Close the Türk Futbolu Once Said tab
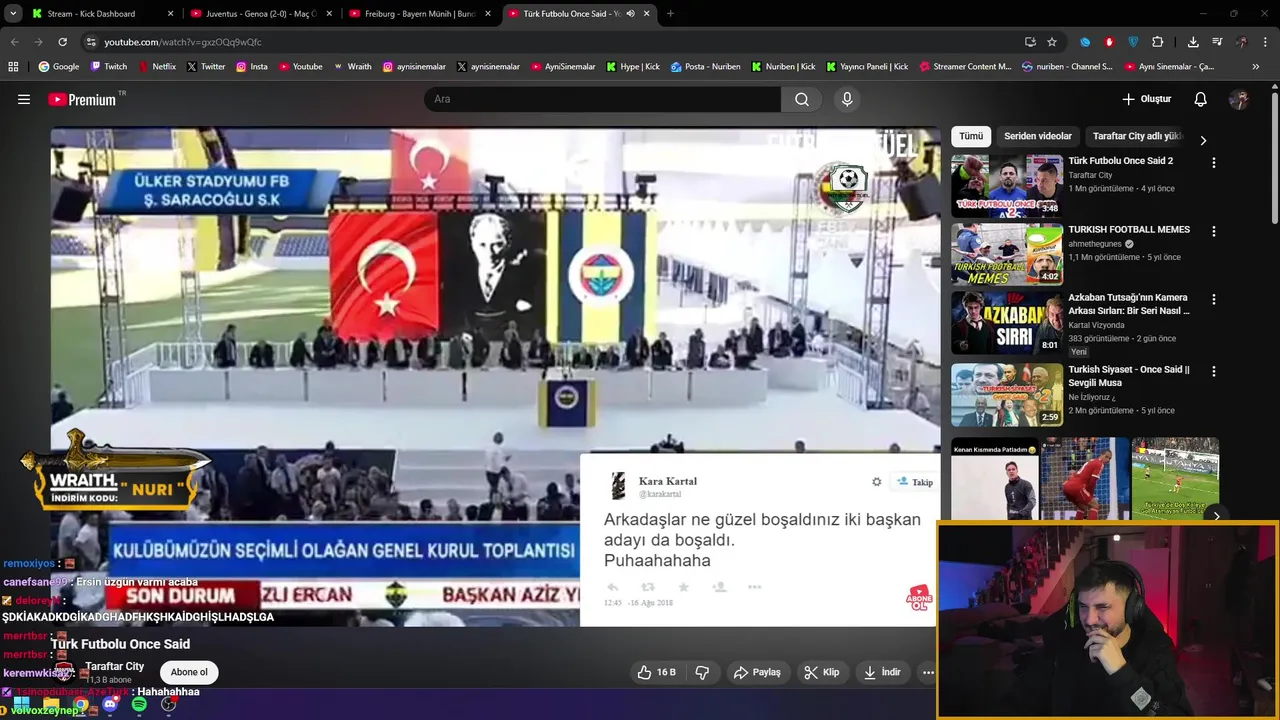1280x720 pixels. pos(647,14)
